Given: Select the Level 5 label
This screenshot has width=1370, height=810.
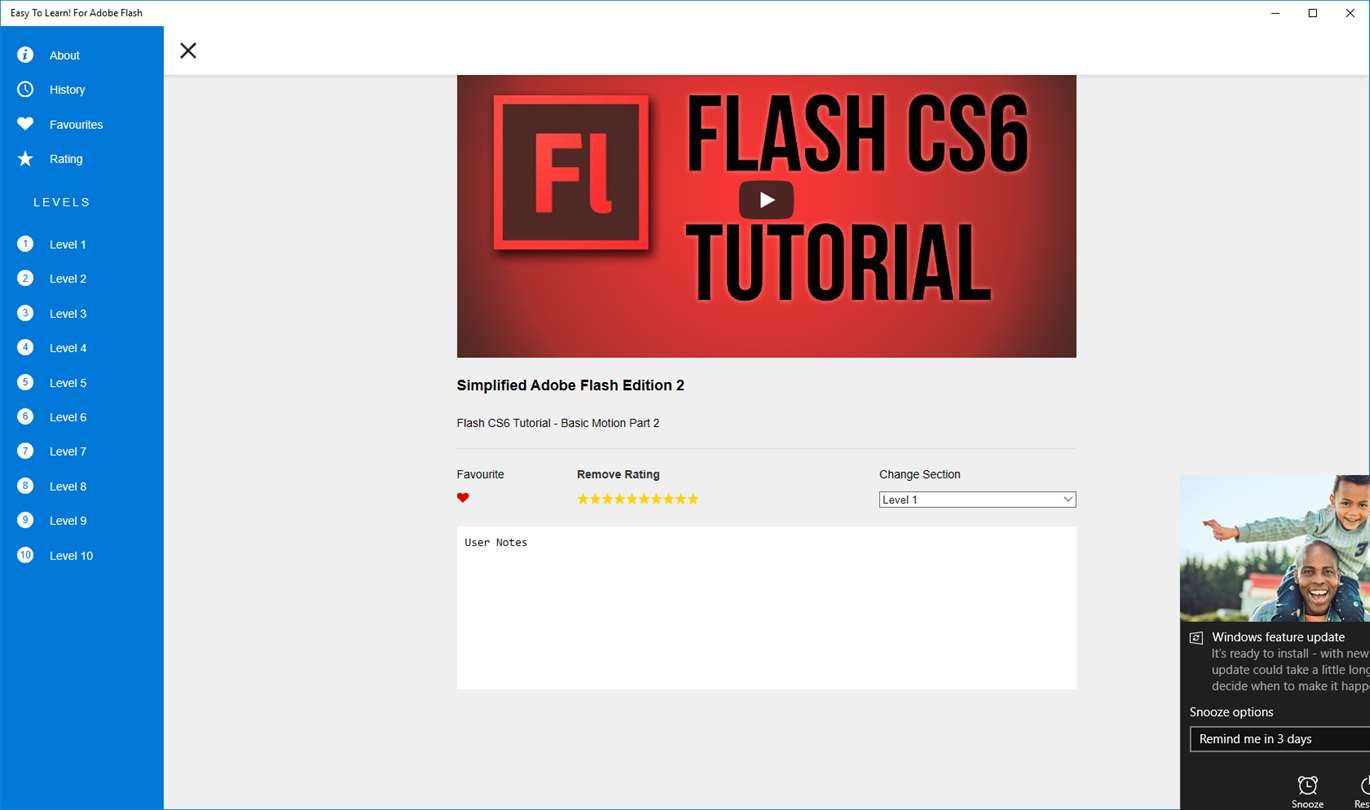Looking at the screenshot, I should pos(68,383).
